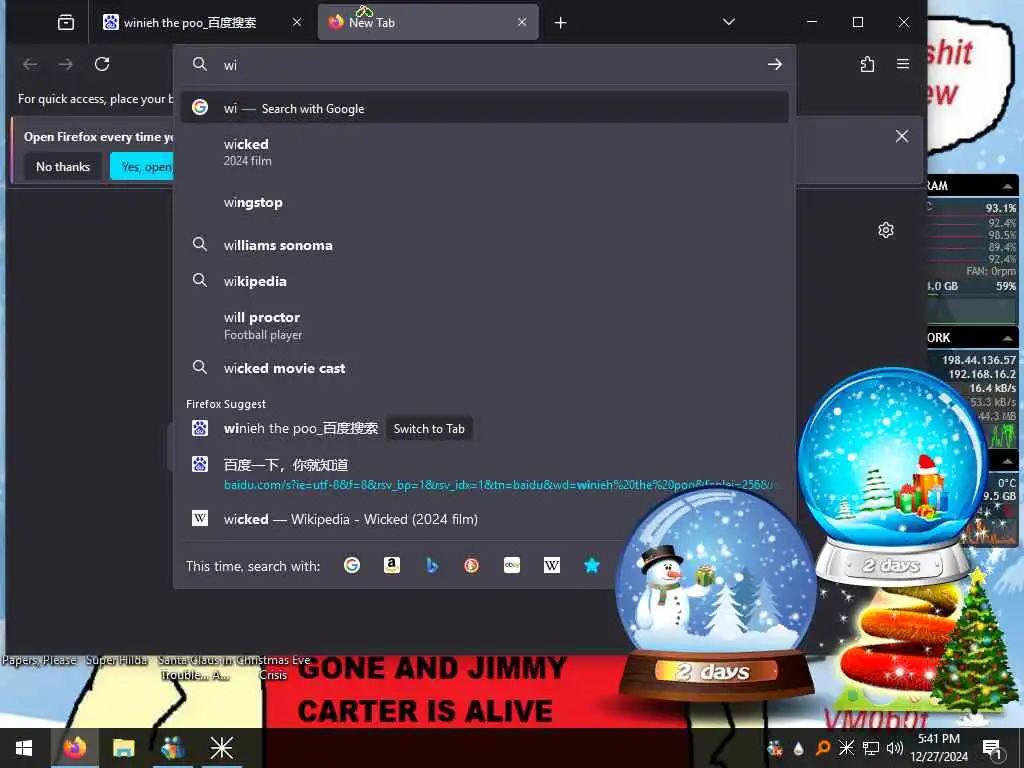Open the Windows Start menu
This screenshot has height=768, width=1024.
pos(24,748)
